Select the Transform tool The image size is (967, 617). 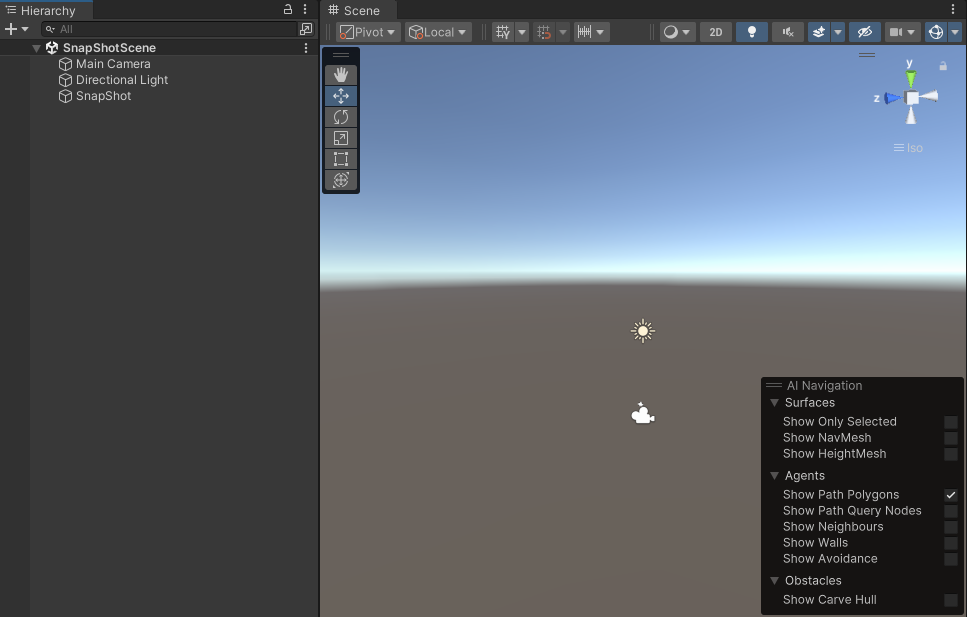[341, 180]
